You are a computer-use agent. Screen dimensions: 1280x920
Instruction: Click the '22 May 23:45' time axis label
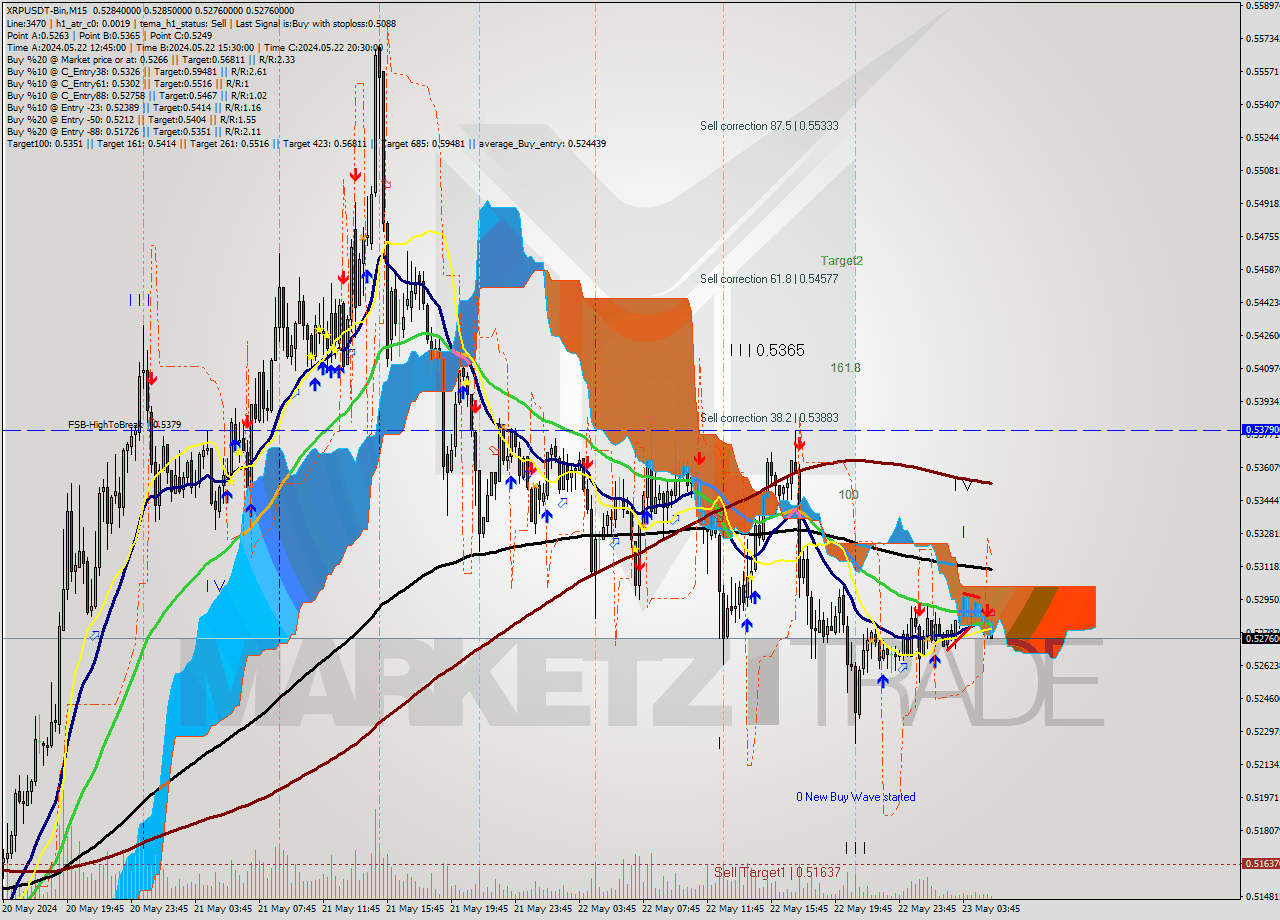pos(929,909)
